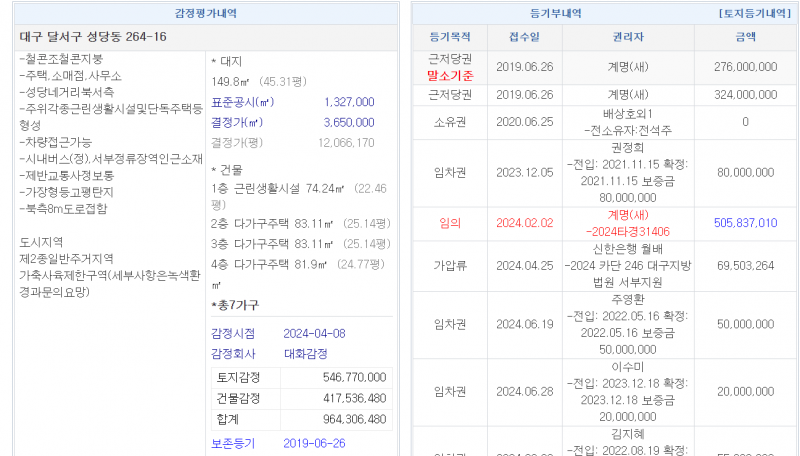Select the 토지감정 value 546,770,000
Screen dimensions: 800x456
pyautogui.click(x=348, y=377)
